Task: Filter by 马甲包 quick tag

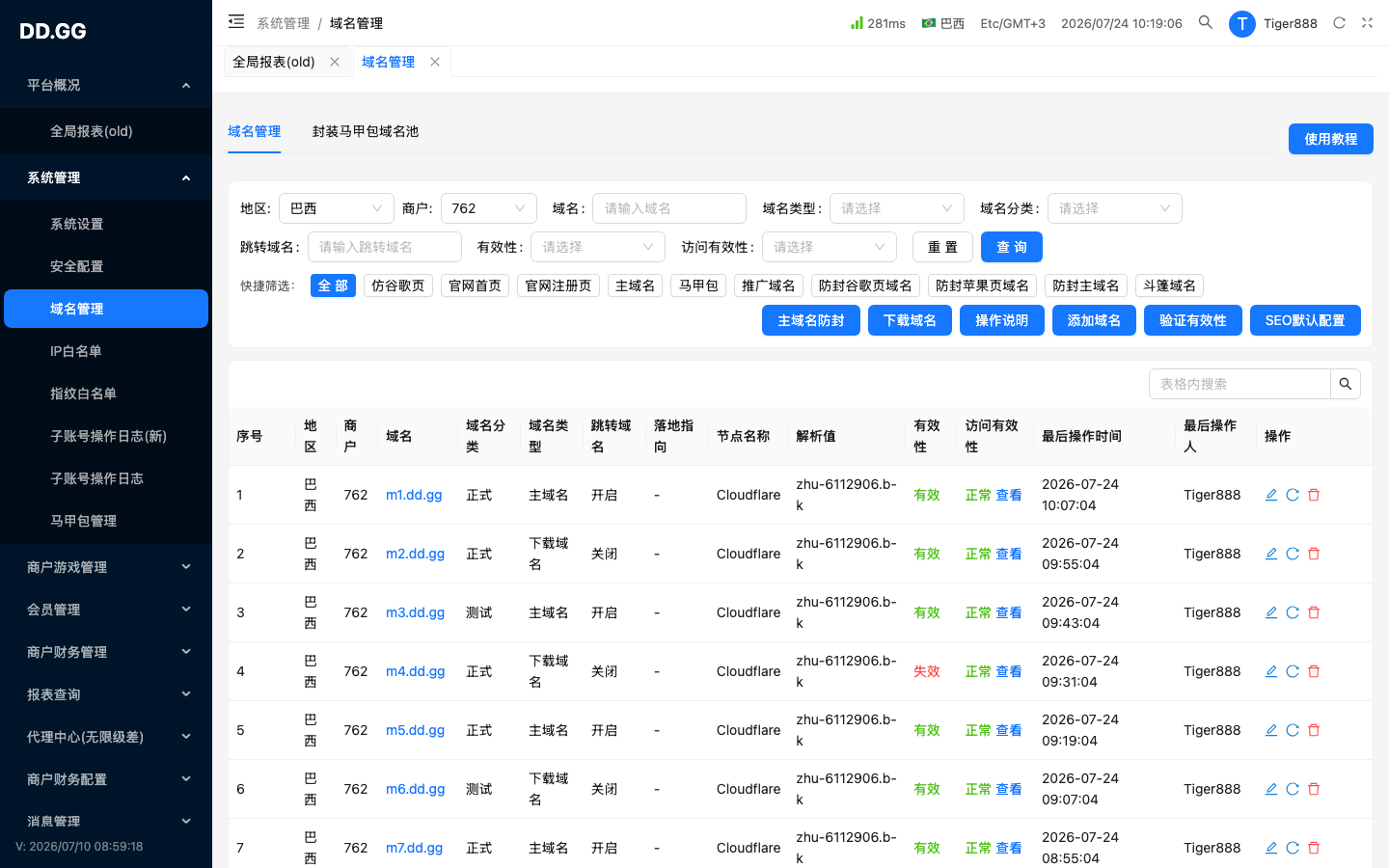Action: (x=698, y=285)
